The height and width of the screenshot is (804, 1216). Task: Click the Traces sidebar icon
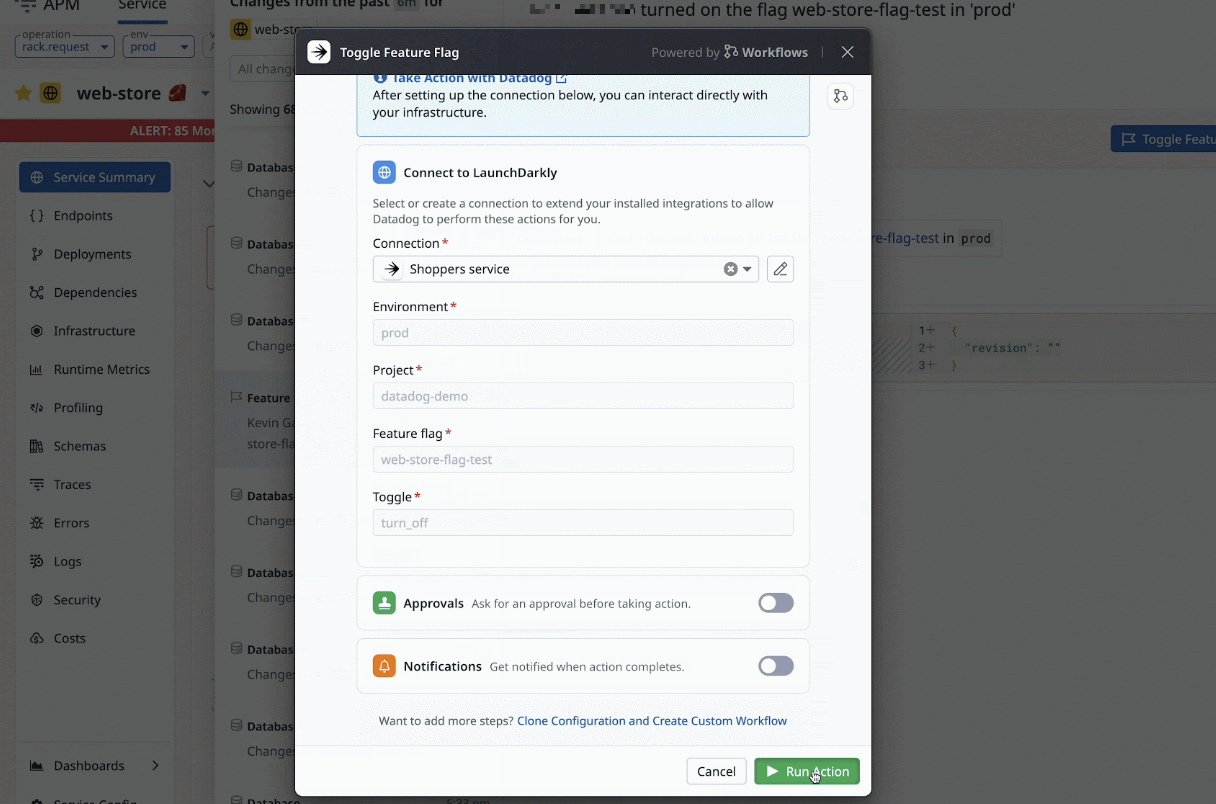point(37,484)
